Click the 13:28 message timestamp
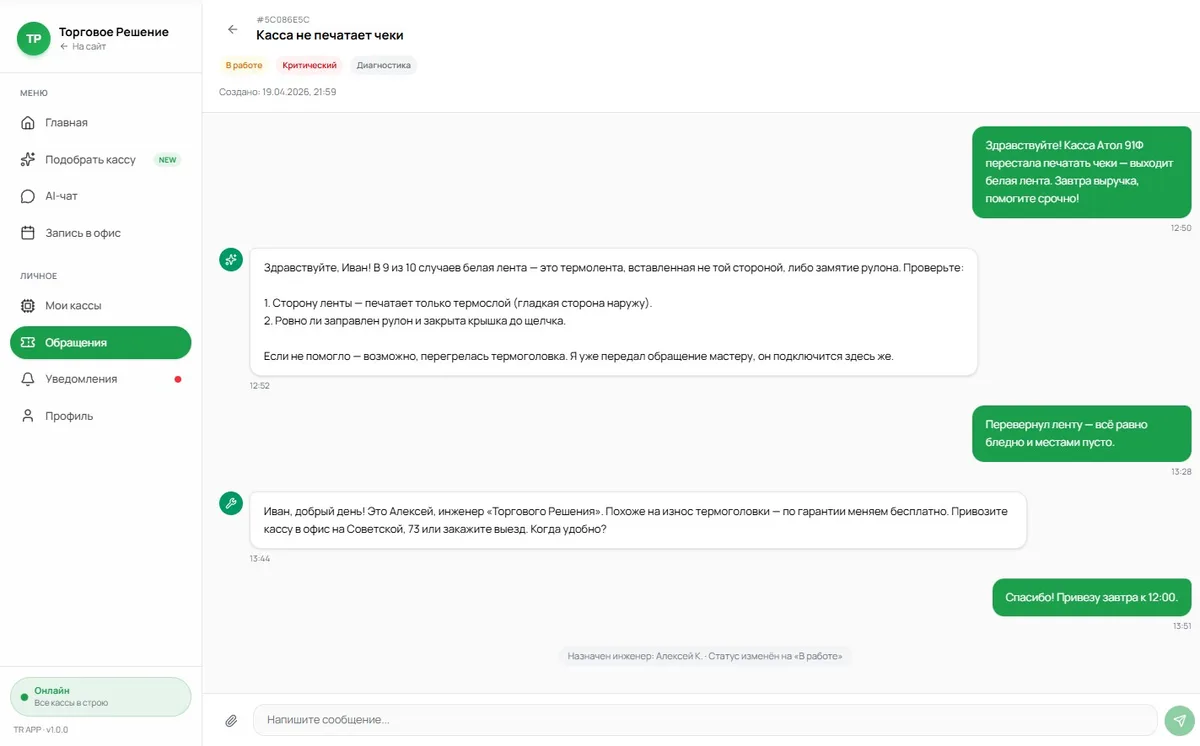 coord(1181,471)
